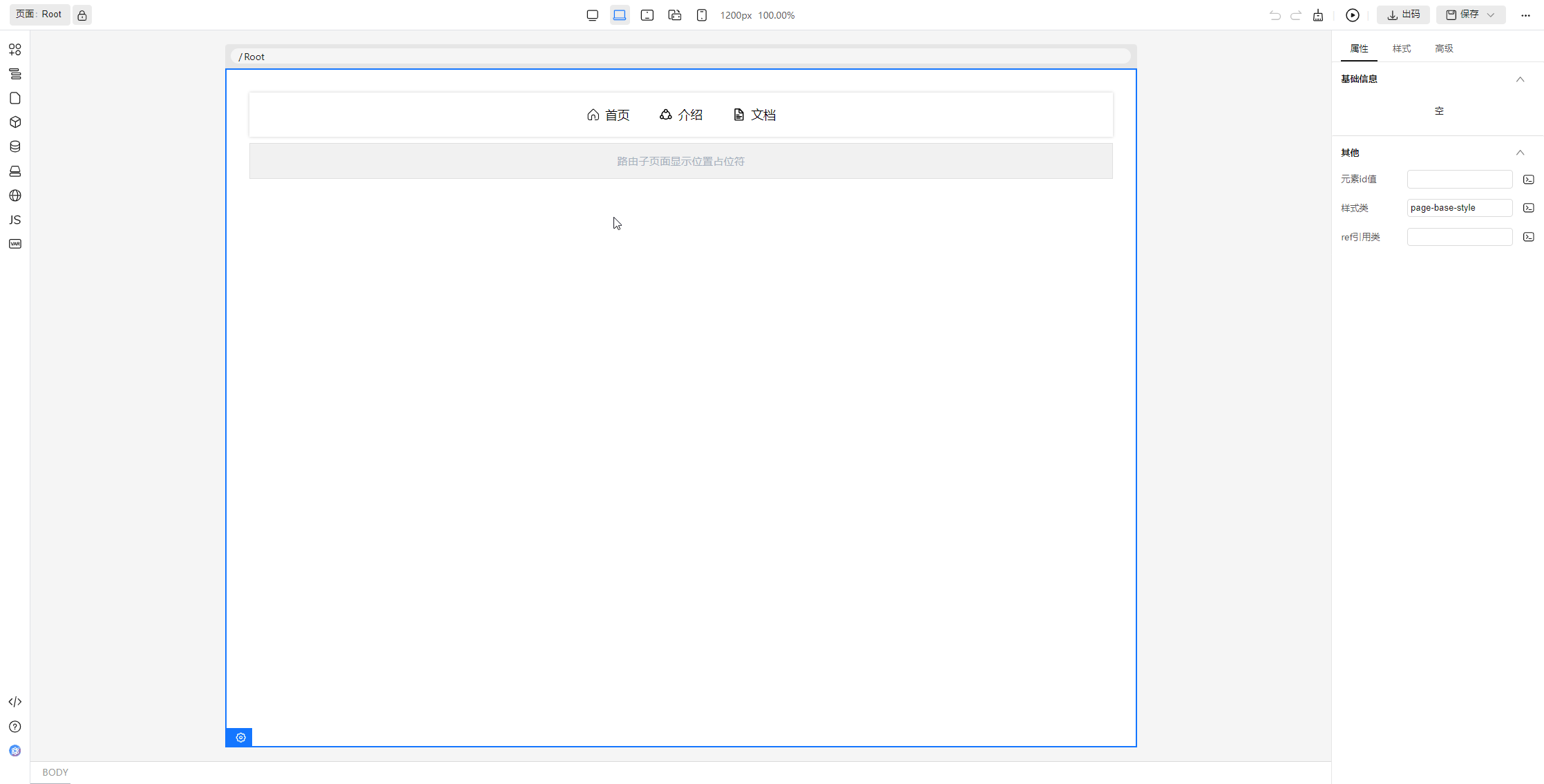Switch canvas to mobile phone view
The width and height of the screenshot is (1544, 784).
tap(702, 15)
